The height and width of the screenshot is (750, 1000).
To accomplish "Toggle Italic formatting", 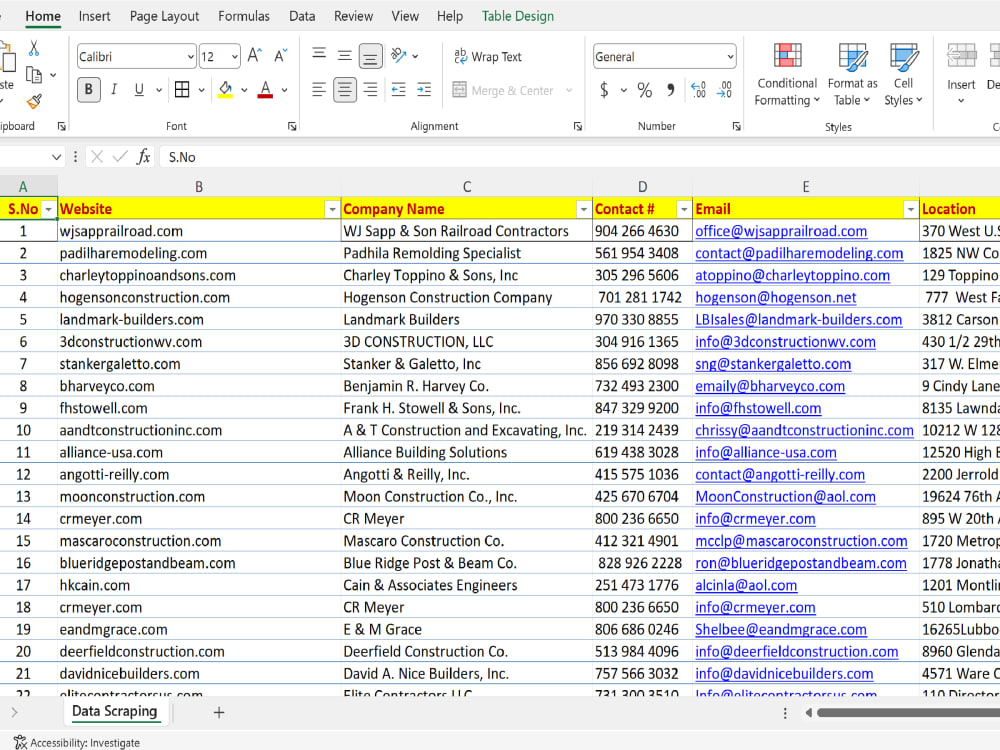I will point(114,89).
